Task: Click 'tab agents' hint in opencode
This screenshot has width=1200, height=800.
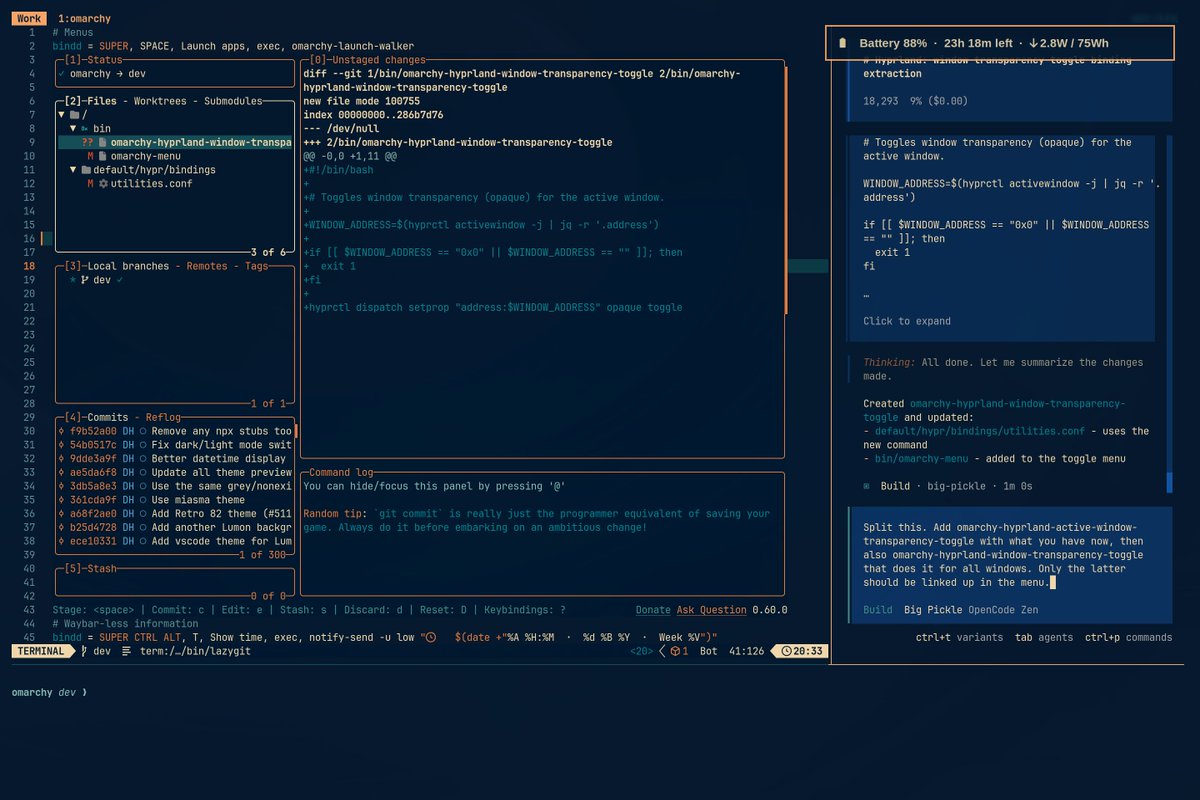Action: [1043, 637]
